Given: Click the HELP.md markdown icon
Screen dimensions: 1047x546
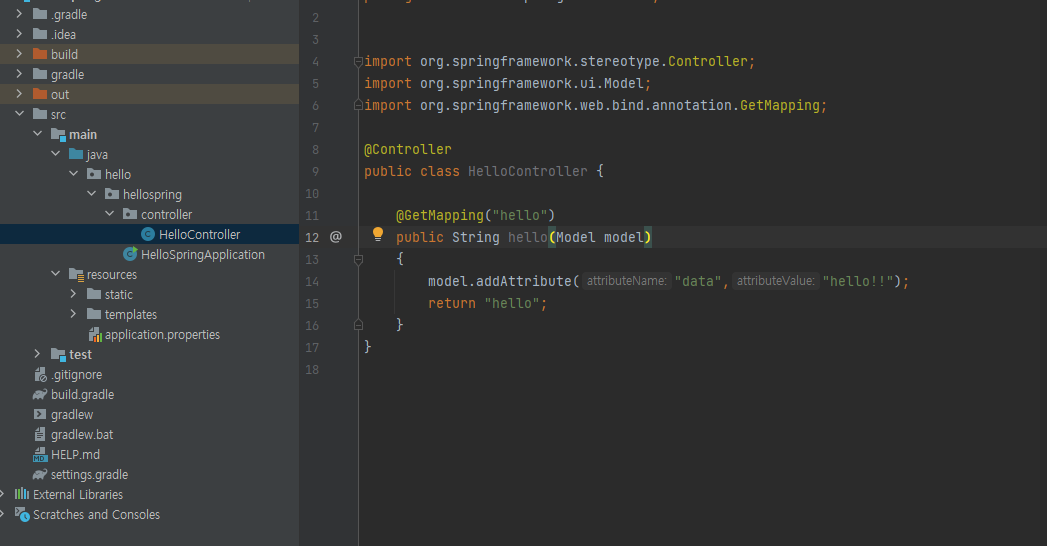Looking at the screenshot, I should tap(40, 455).
